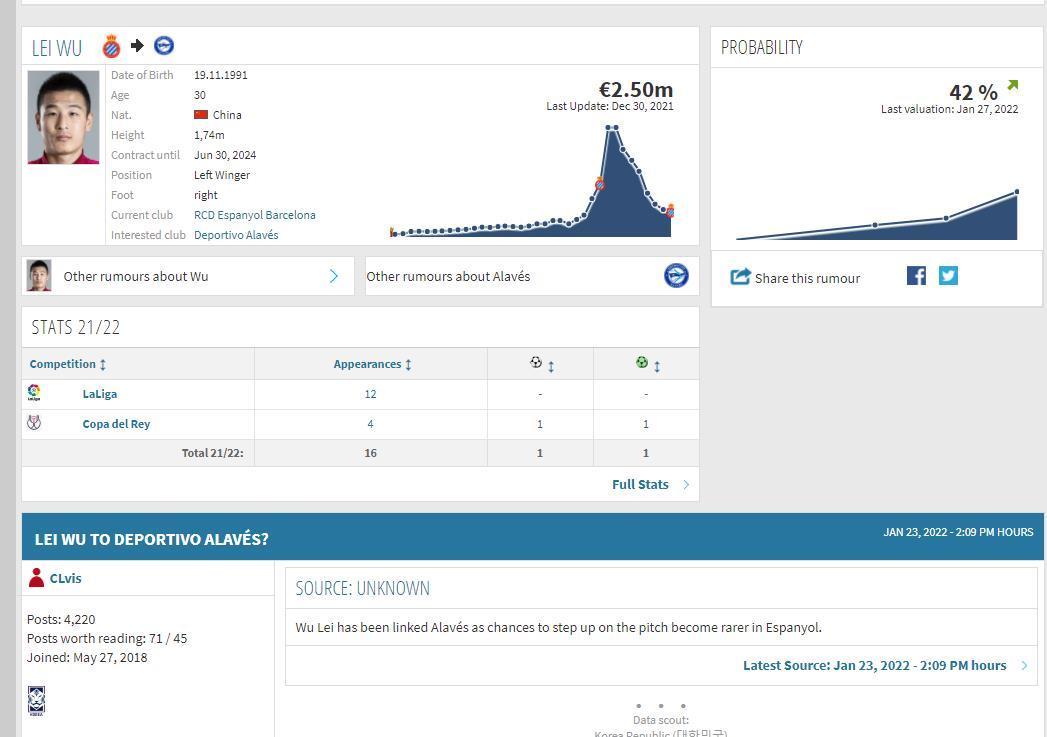Open RCD Espanyol Barcelona club link
This screenshot has height=737, width=1047.
[254, 215]
